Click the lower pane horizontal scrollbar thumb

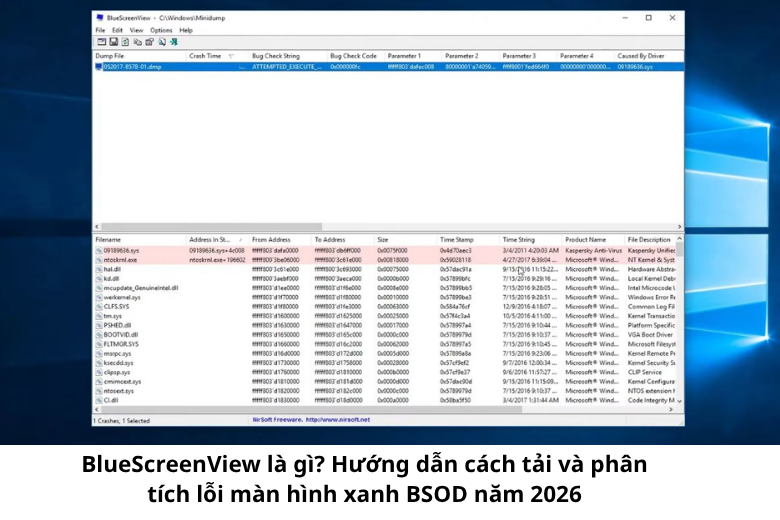click(311, 410)
